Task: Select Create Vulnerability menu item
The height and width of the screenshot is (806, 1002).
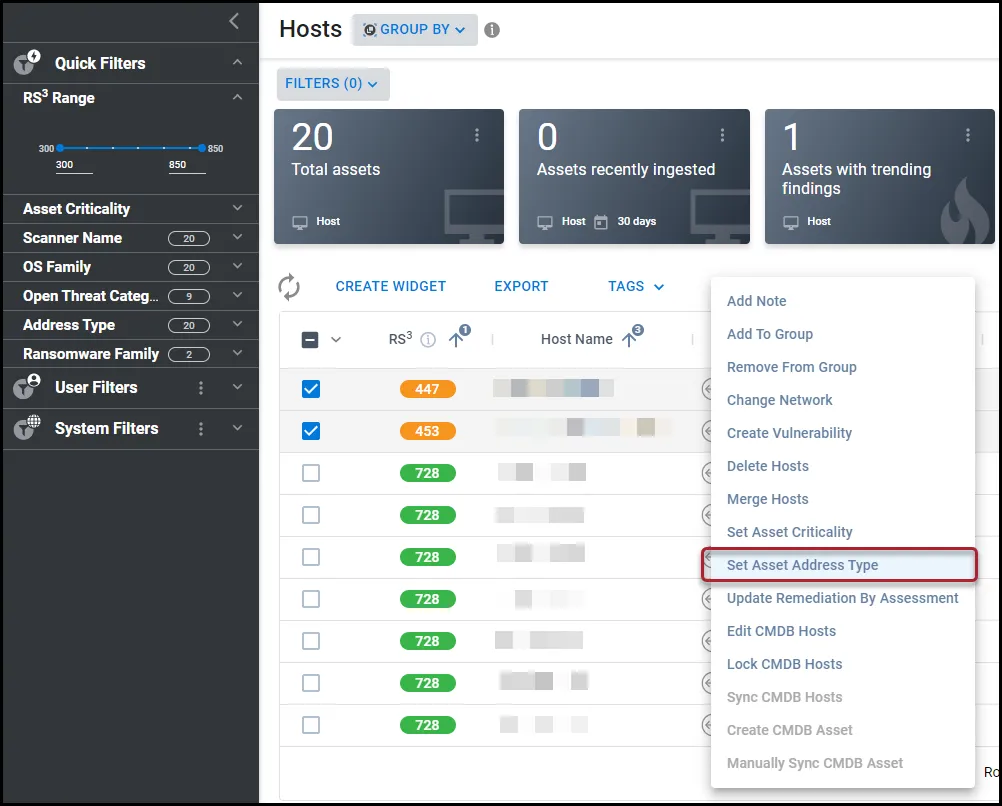Action: click(843, 433)
